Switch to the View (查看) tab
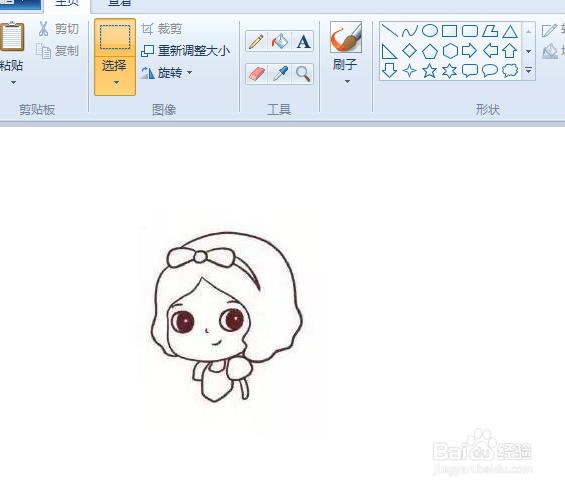 (120, 4)
